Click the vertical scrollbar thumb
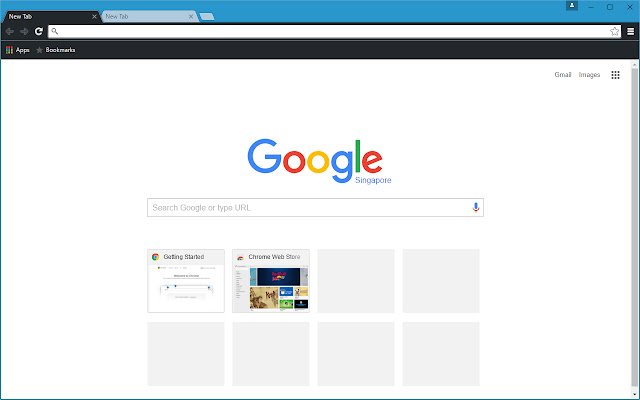 635,229
